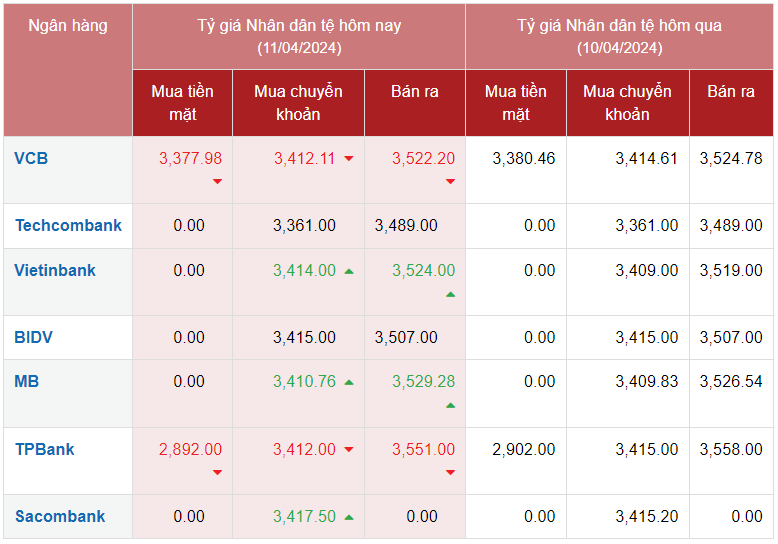Click yesterday's 'Mua tiền mặt' column header
The image size is (778, 544).
515,102
